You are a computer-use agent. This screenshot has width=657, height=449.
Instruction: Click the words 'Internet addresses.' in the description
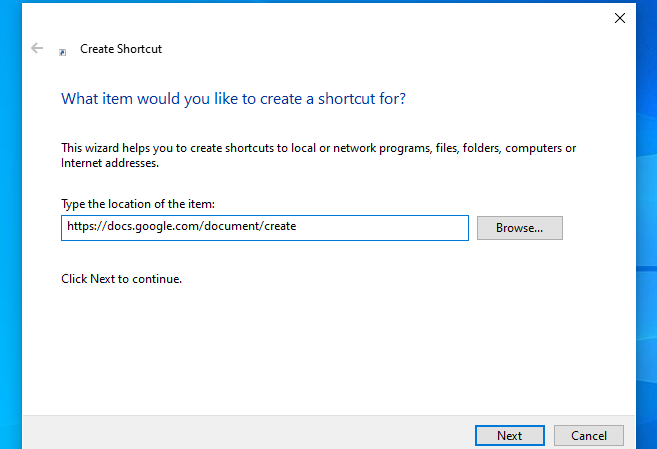(x=109, y=162)
